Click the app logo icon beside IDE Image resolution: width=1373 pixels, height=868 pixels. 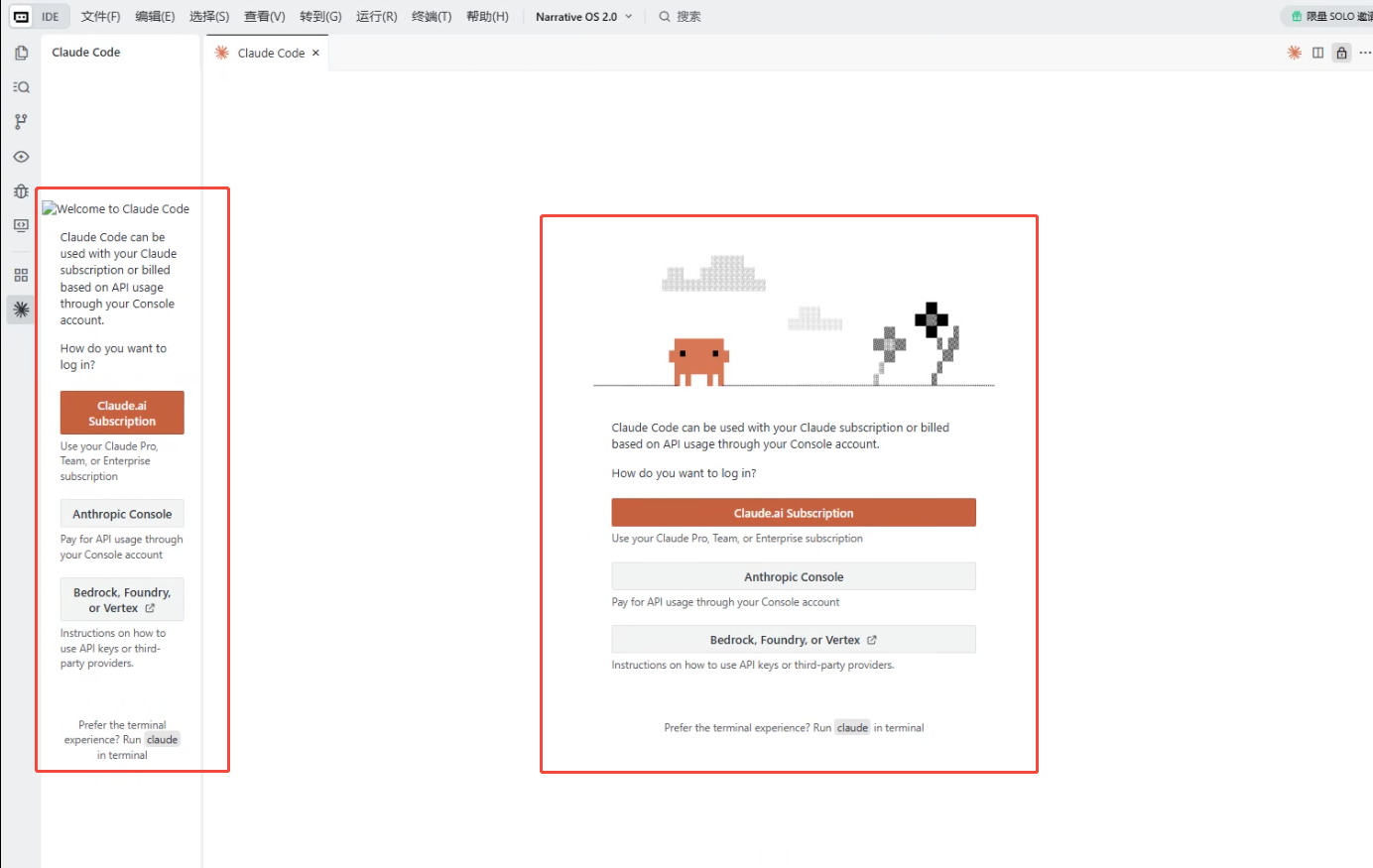[21, 17]
